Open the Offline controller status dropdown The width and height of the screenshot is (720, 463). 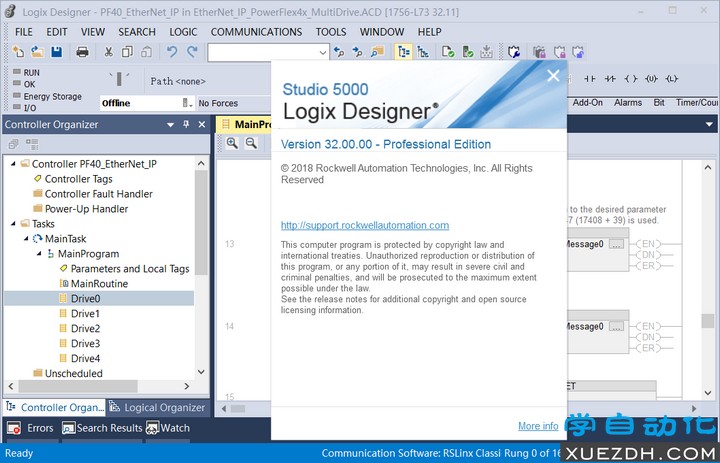(187, 103)
